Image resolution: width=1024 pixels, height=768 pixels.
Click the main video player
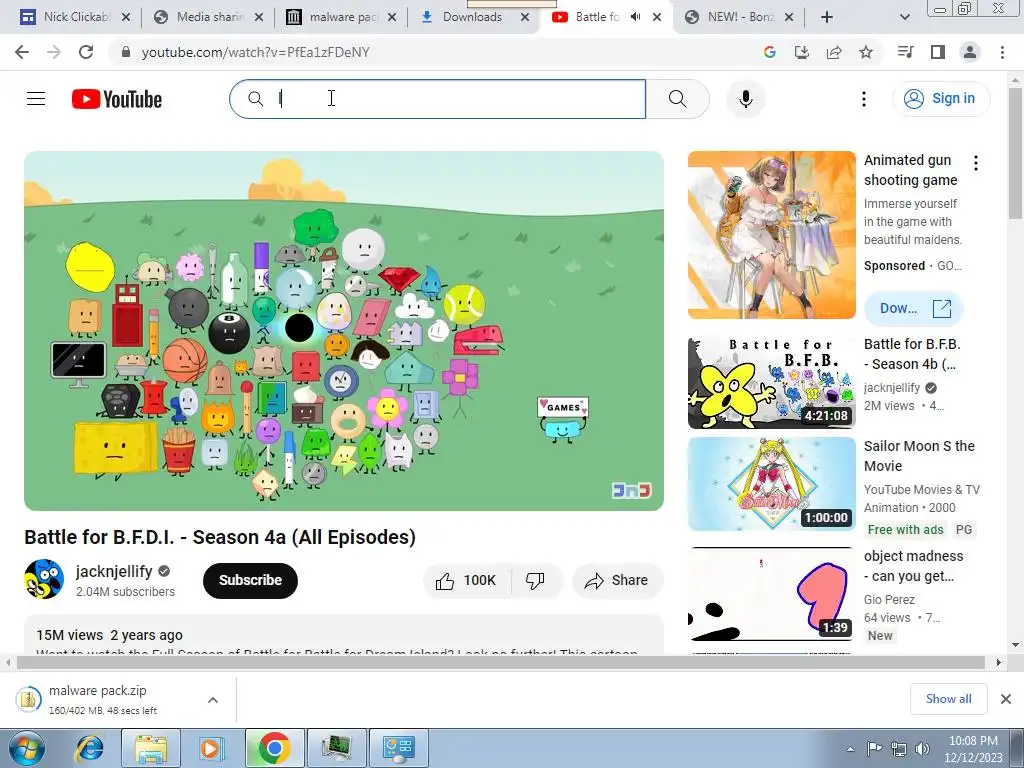[344, 330]
